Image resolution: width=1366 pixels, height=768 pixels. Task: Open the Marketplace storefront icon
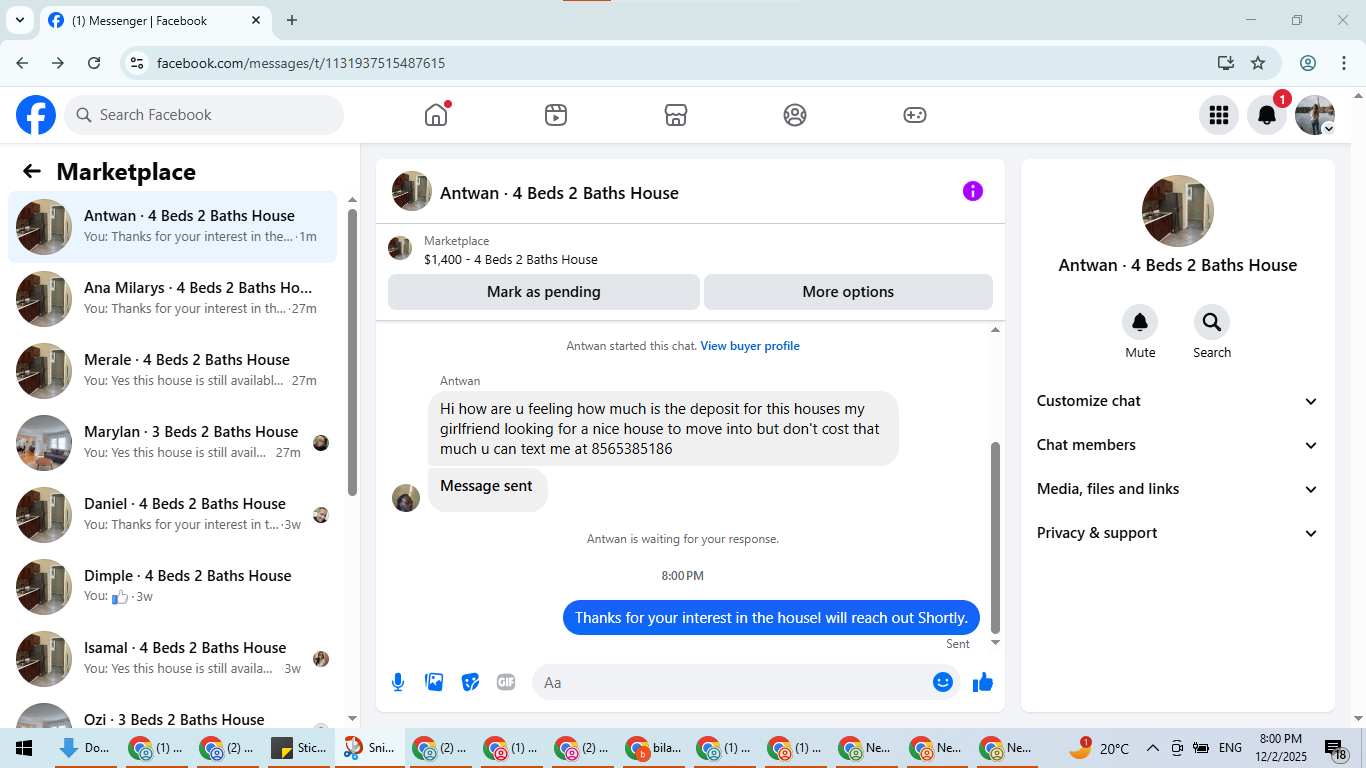click(676, 115)
